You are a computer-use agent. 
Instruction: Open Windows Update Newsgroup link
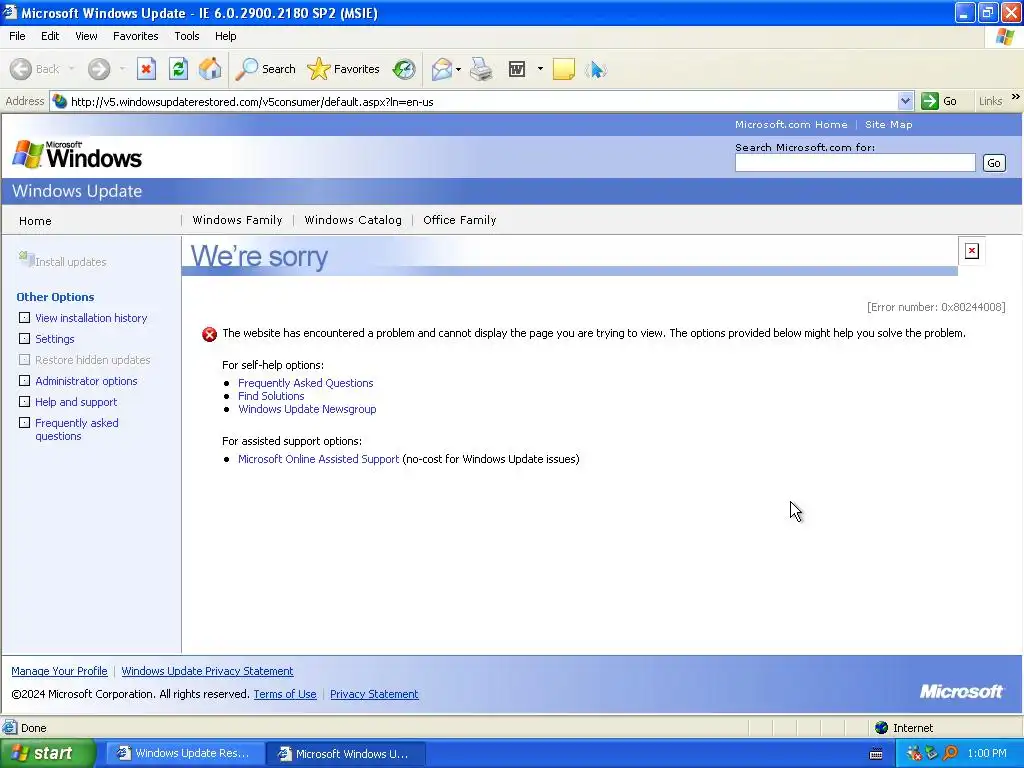[x=307, y=409]
